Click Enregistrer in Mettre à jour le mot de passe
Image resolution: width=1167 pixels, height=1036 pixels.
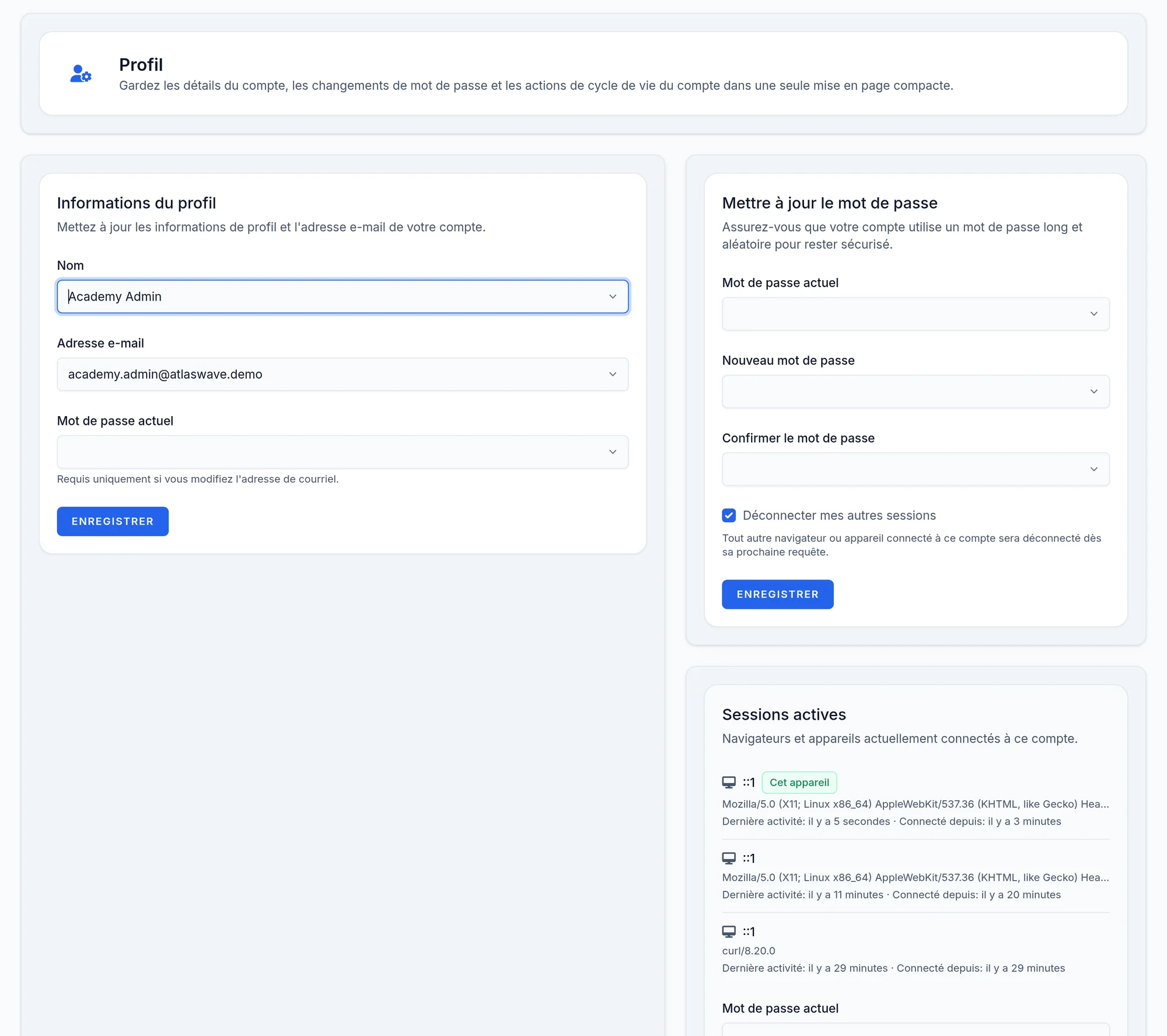tap(778, 594)
